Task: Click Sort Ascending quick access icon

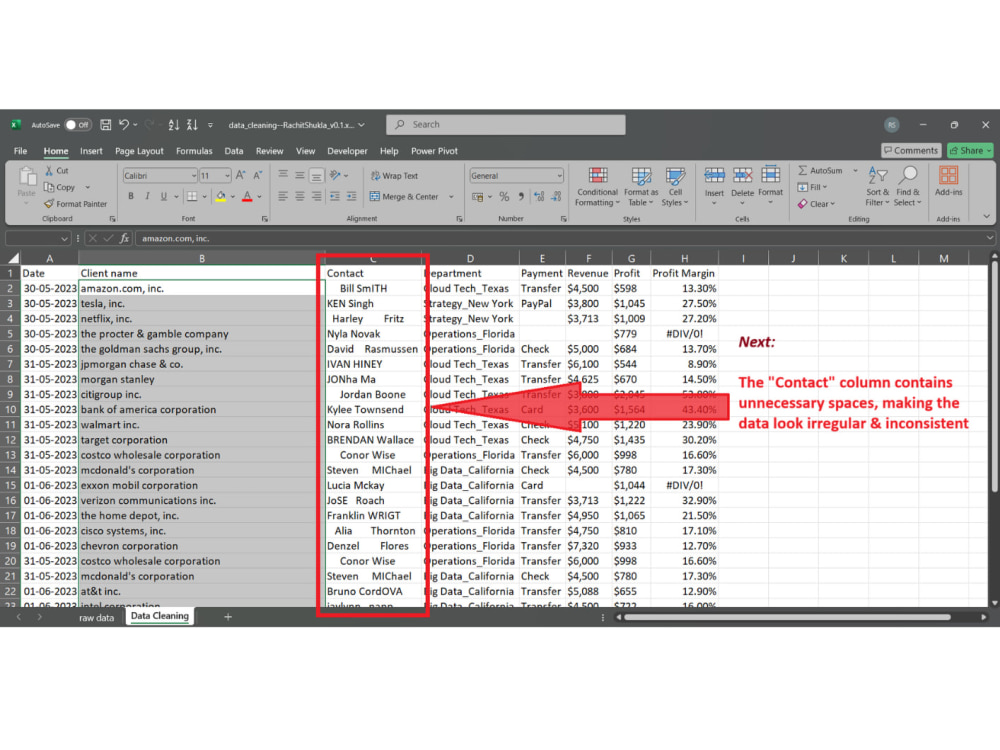Action: pyautogui.click(x=173, y=125)
